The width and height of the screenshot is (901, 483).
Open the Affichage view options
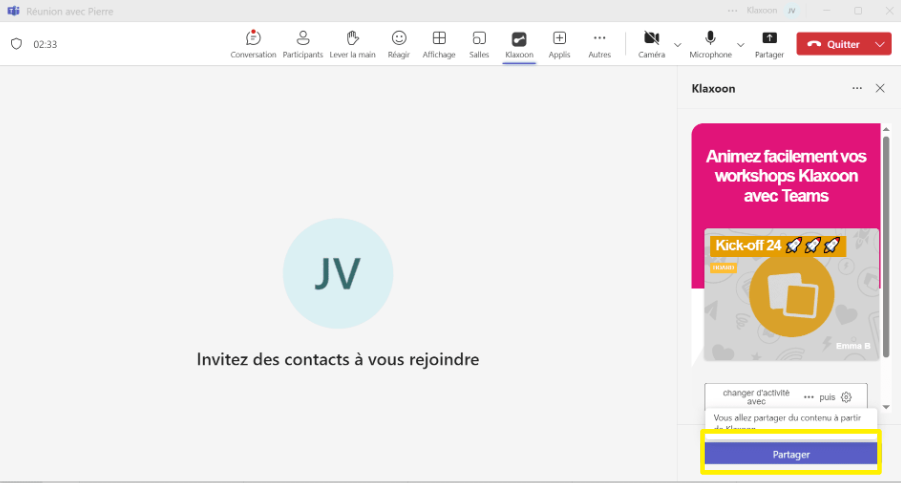pos(438,43)
